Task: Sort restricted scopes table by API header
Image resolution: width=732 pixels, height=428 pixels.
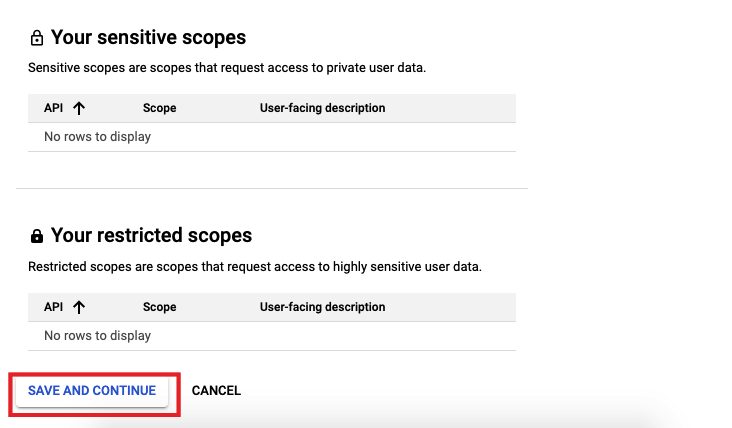Action: tap(53, 307)
